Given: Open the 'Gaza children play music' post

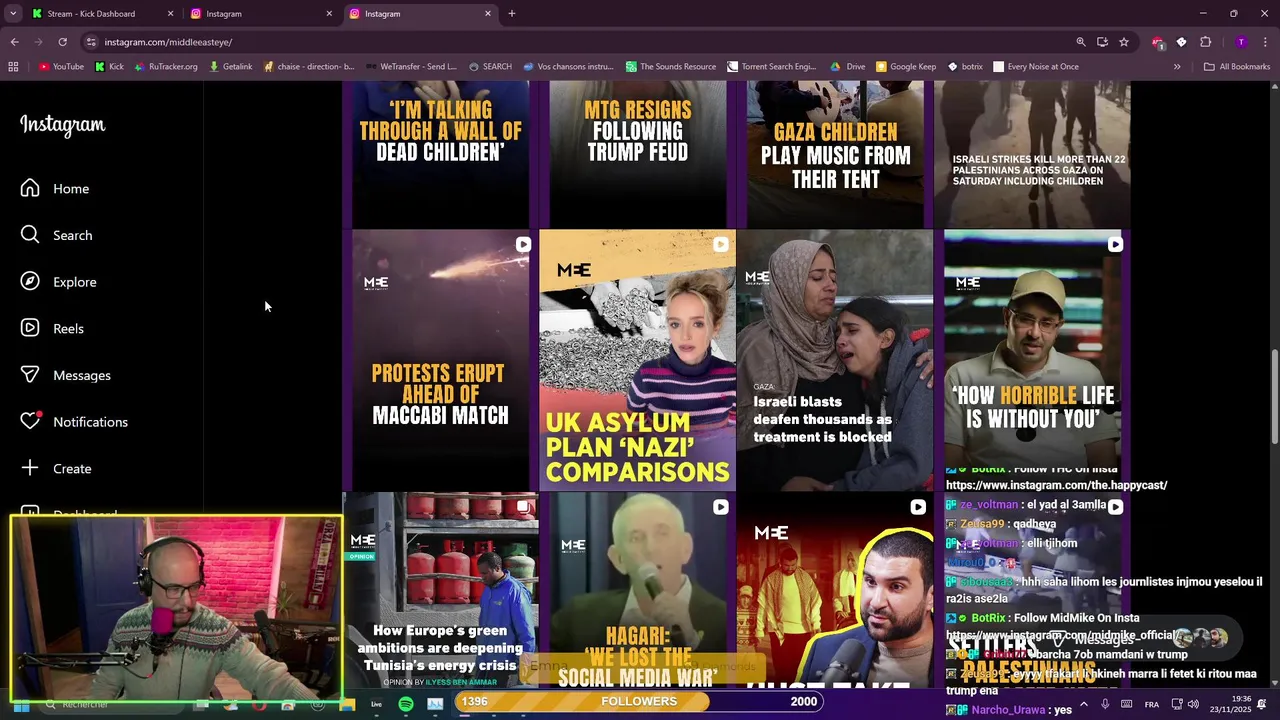Looking at the screenshot, I should [835, 154].
